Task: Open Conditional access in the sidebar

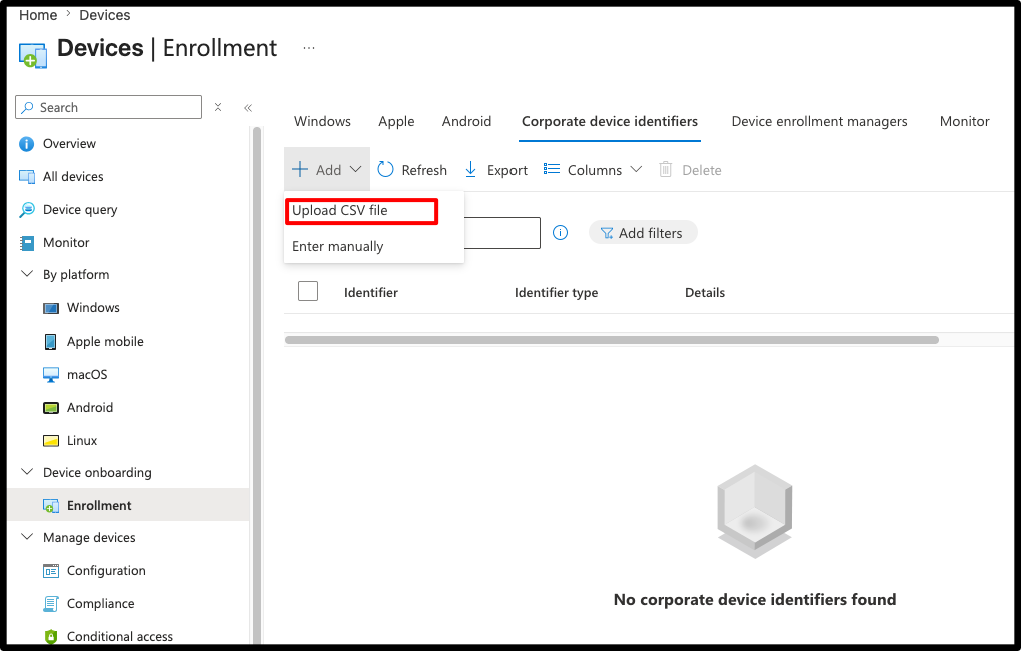Action: (120, 637)
